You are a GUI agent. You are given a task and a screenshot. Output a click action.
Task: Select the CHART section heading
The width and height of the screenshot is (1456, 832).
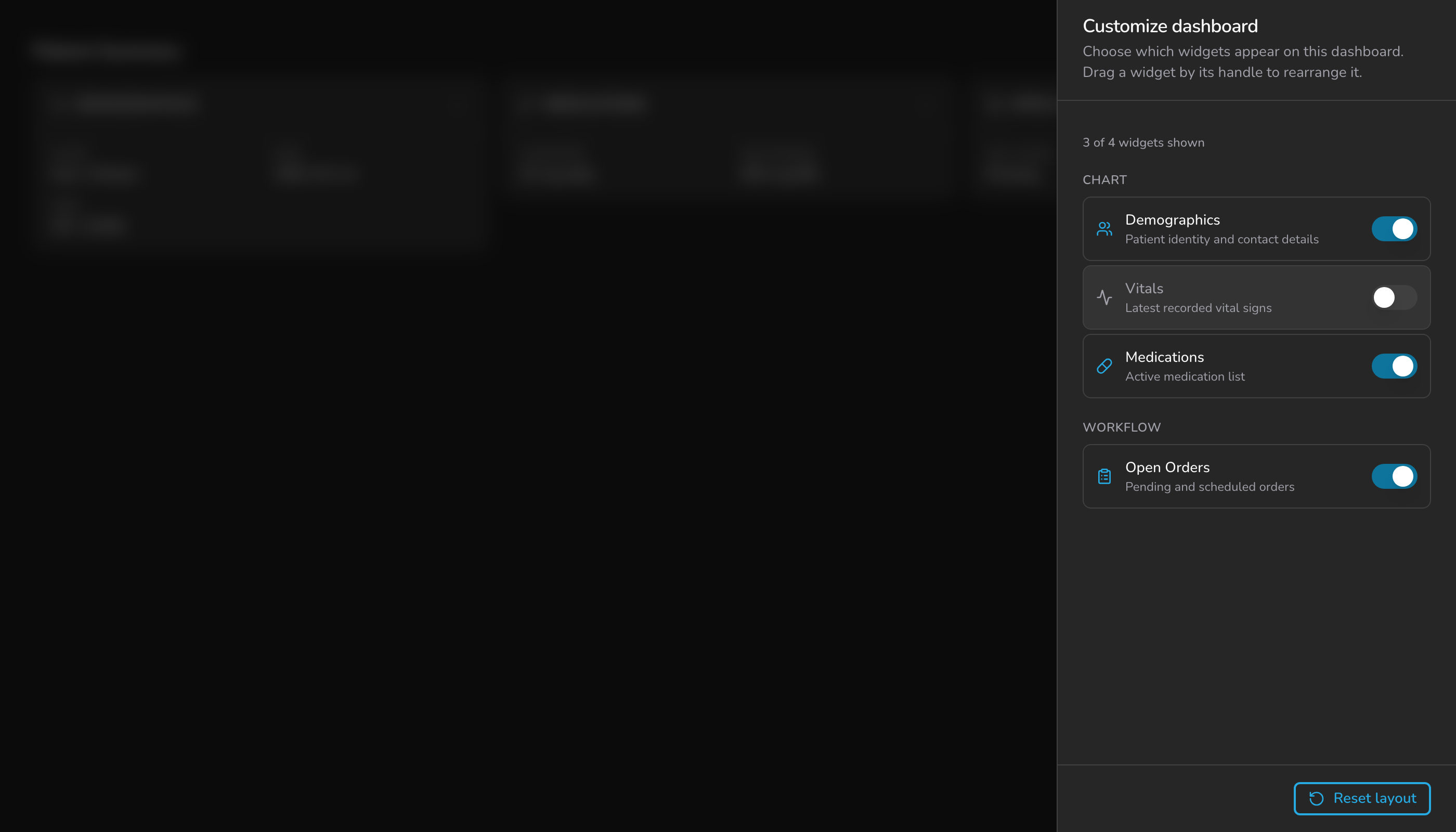pyautogui.click(x=1104, y=180)
